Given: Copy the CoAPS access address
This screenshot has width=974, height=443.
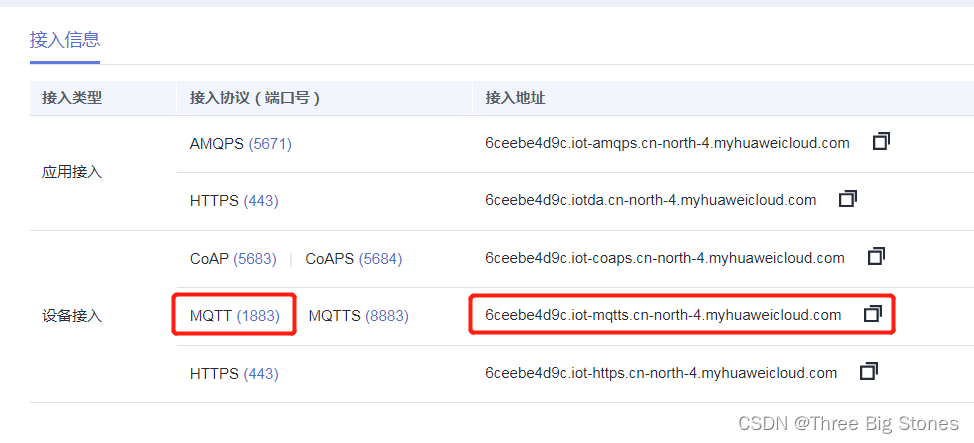Looking at the screenshot, I should pyautogui.click(x=876, y=256).
